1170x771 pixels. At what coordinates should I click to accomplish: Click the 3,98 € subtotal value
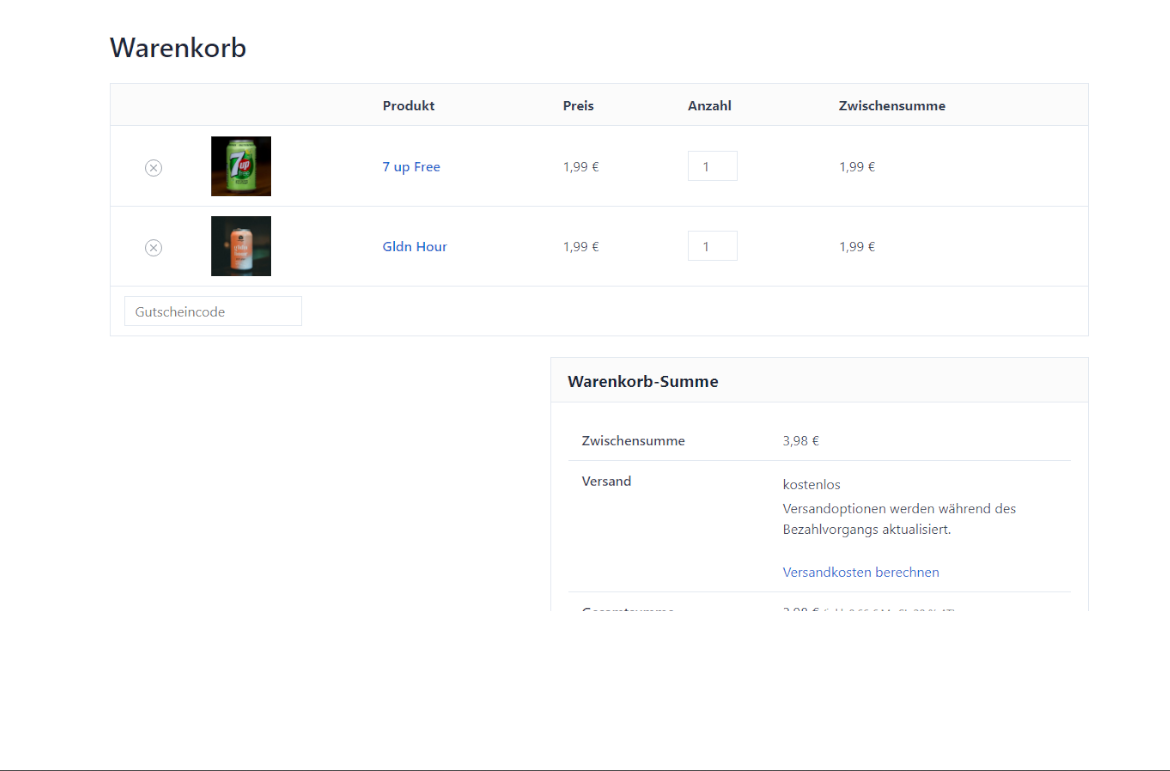coord(801,440)
